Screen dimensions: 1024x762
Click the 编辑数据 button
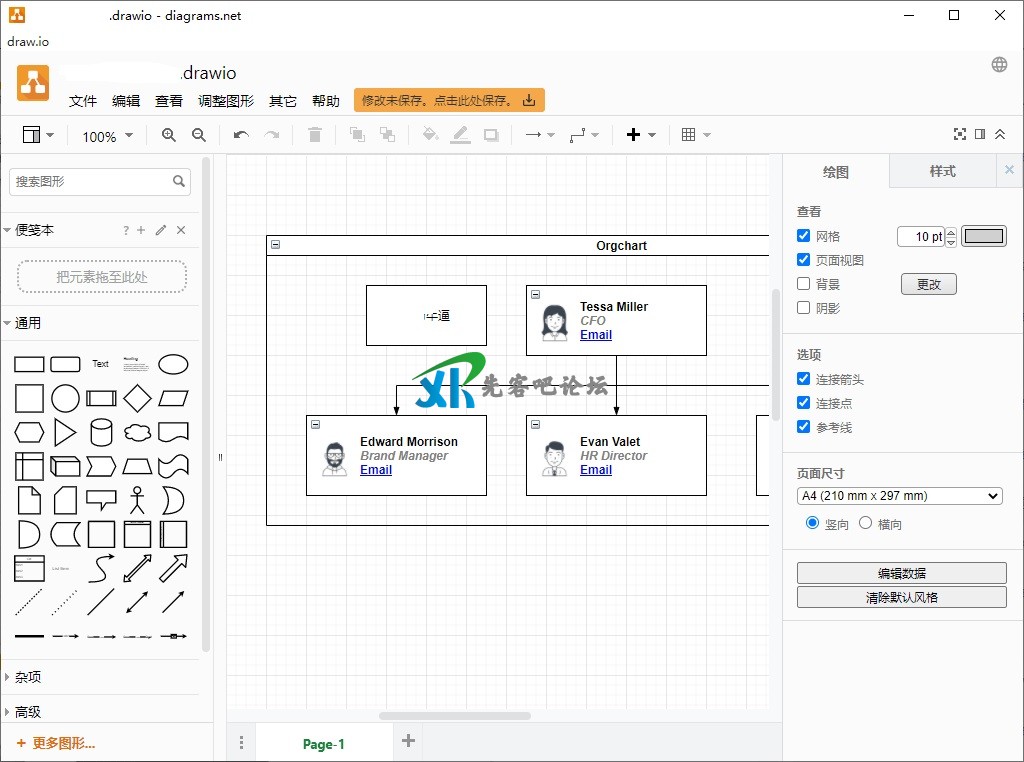[x=901, y=573]
